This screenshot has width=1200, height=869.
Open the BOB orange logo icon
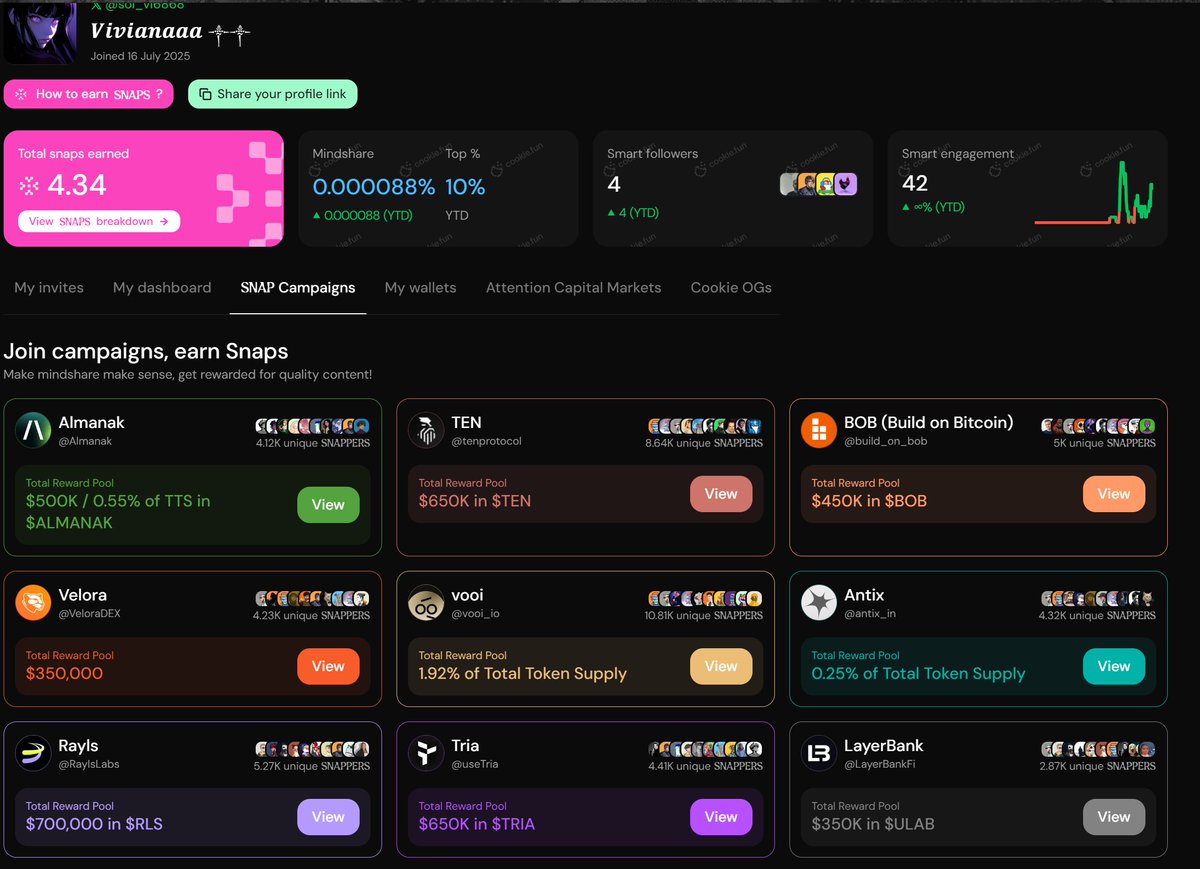tap(819, 431)
